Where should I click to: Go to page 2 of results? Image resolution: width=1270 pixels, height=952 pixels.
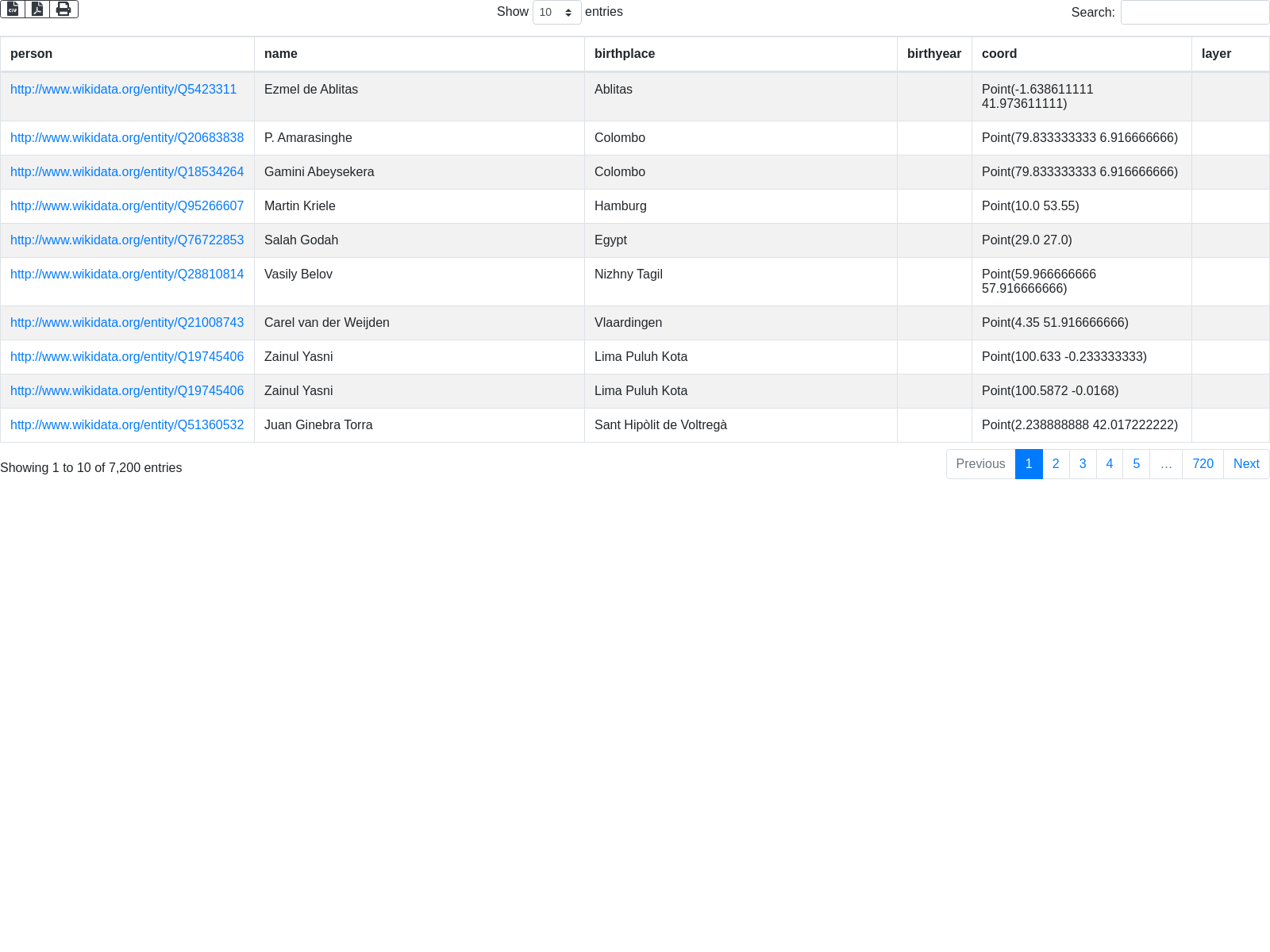coord(1056,464)
